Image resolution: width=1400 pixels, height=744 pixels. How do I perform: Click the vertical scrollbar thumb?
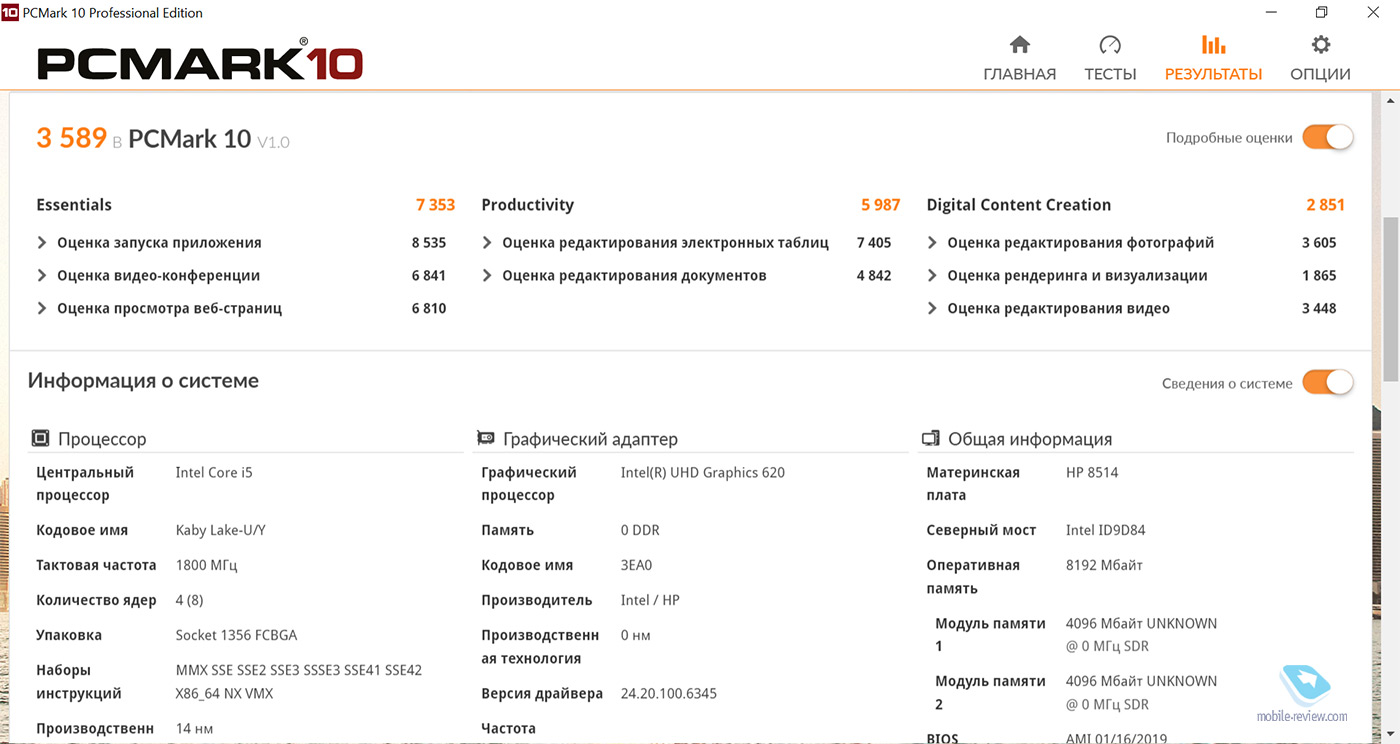pyautogui.click(x=1390, y=300)
